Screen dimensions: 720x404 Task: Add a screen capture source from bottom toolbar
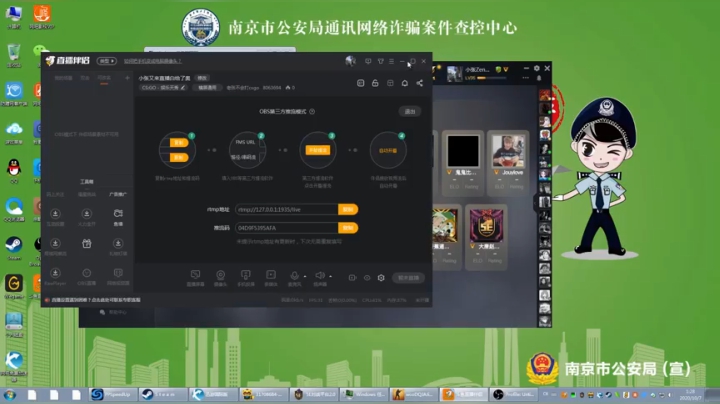point(195,278)
